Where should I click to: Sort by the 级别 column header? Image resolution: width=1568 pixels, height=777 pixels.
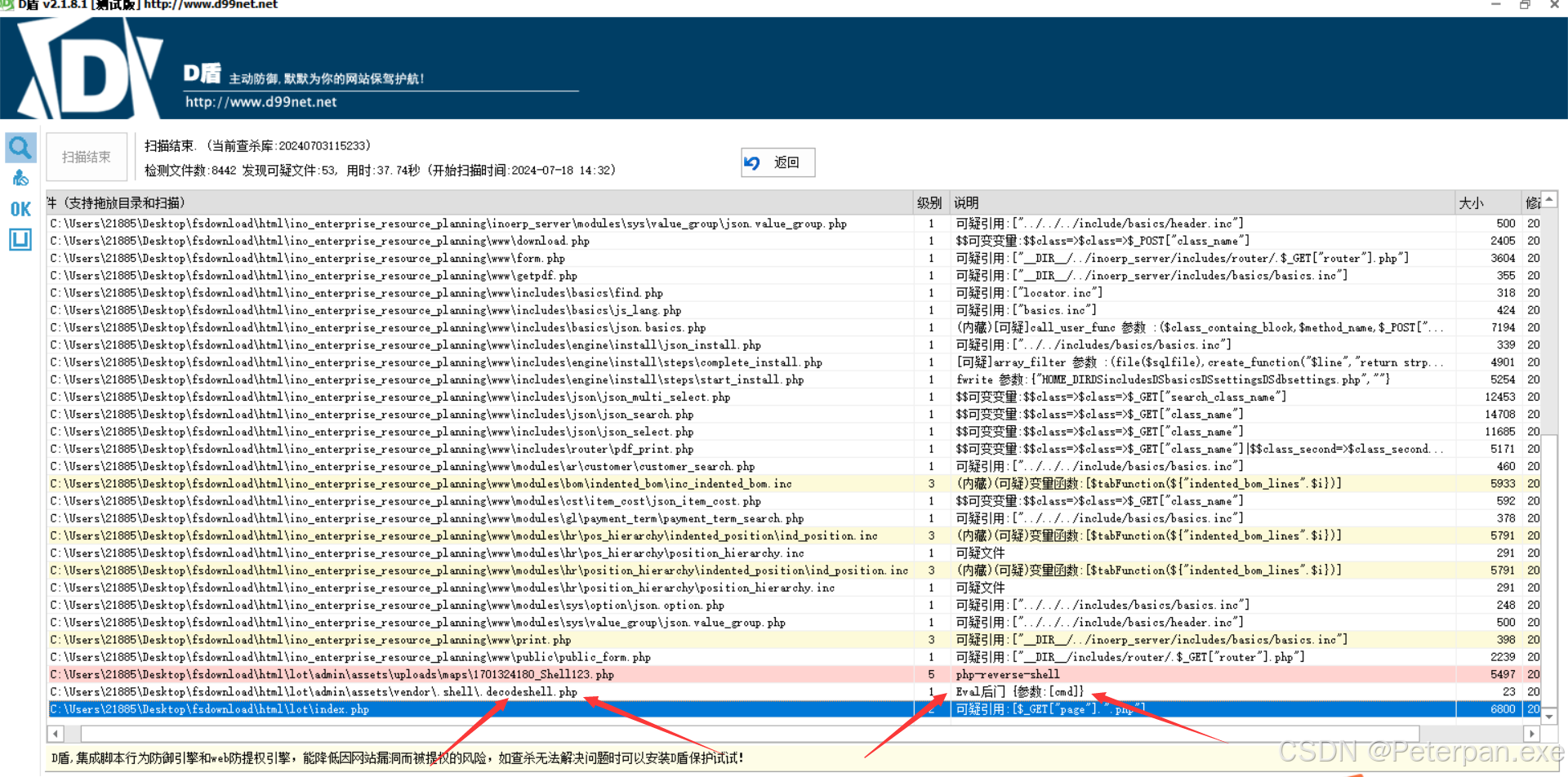coord(929,202)
